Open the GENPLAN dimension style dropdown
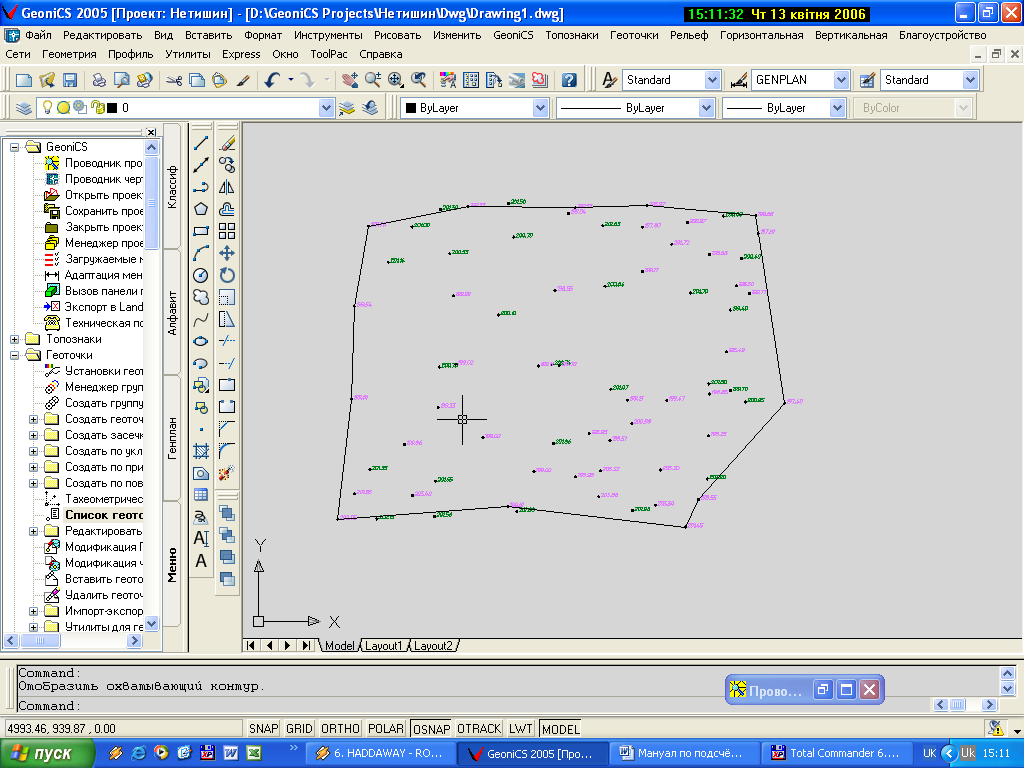Image resolution: width=1024 pixels, height=768 pixels. click(841, 80)
